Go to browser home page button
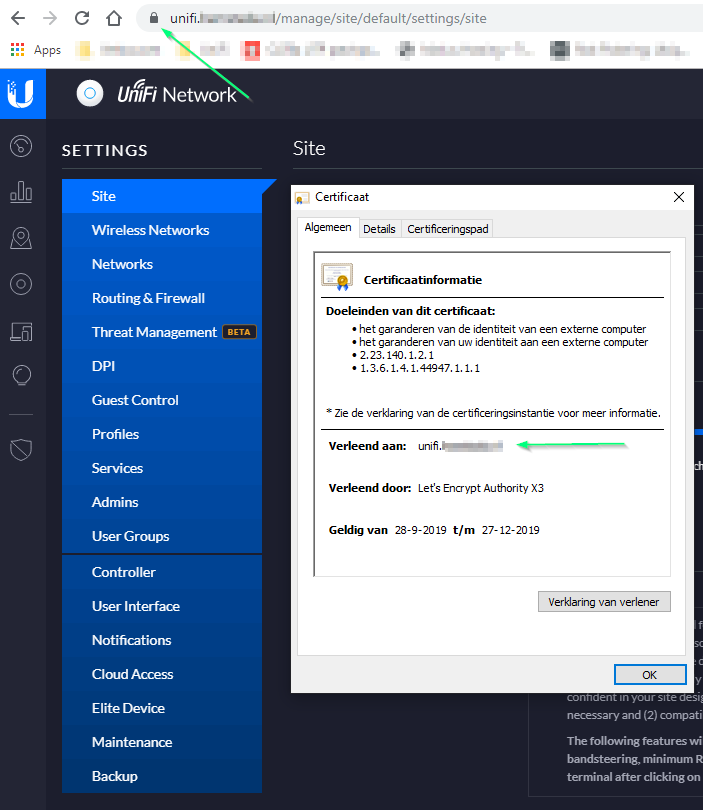This screenshot has width=703, height=810. [114, 18]
